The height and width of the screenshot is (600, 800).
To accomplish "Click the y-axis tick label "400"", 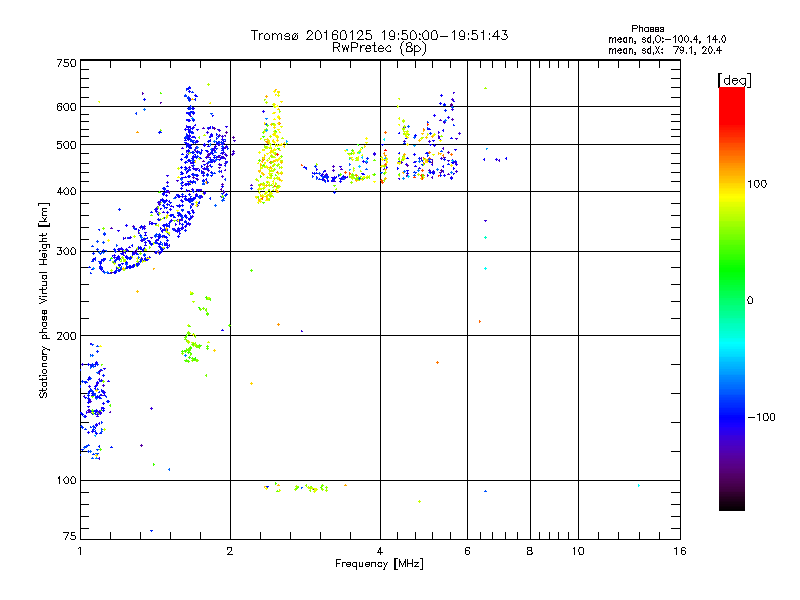I will tap(66, 191).
